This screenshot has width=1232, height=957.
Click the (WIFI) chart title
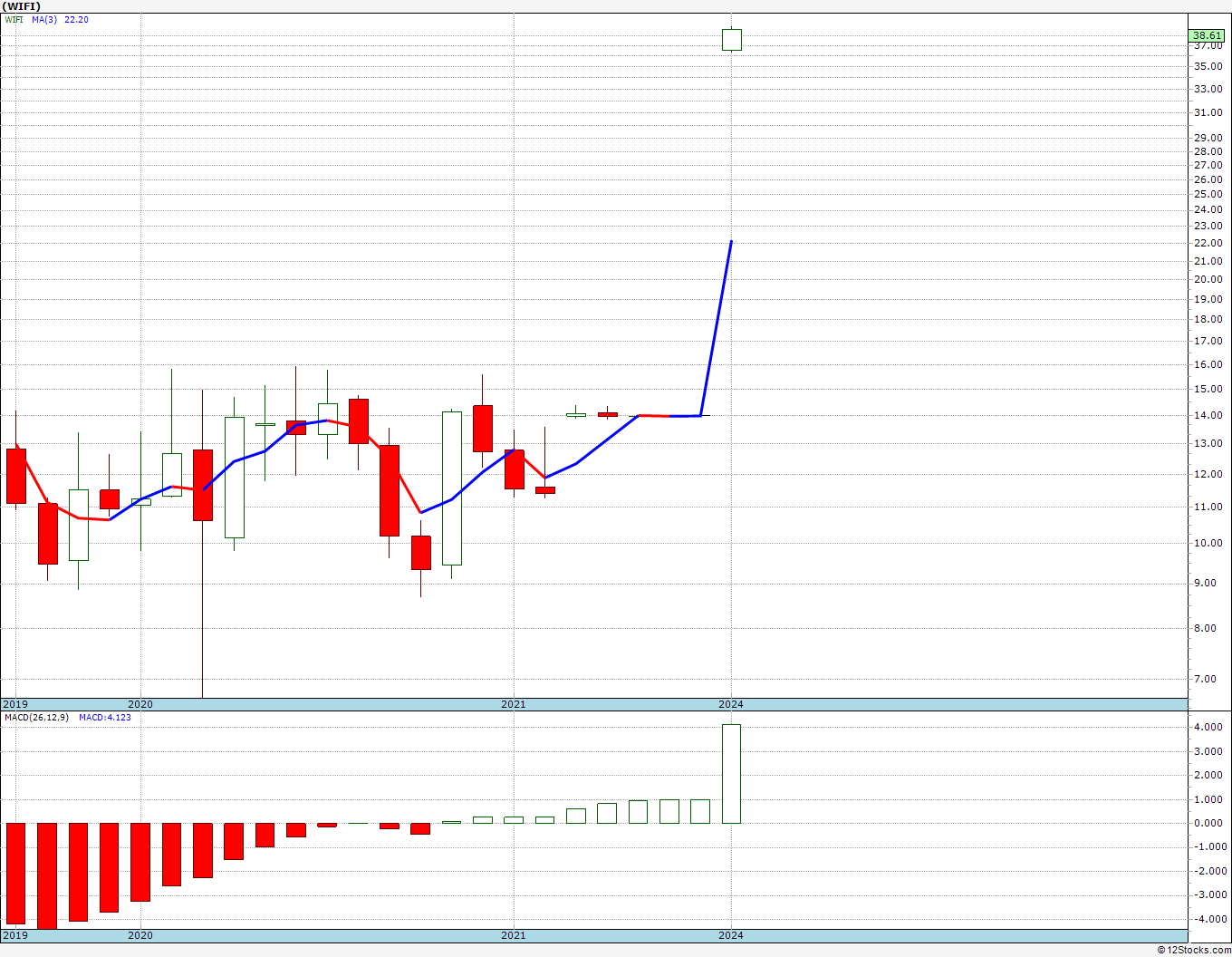21,5
